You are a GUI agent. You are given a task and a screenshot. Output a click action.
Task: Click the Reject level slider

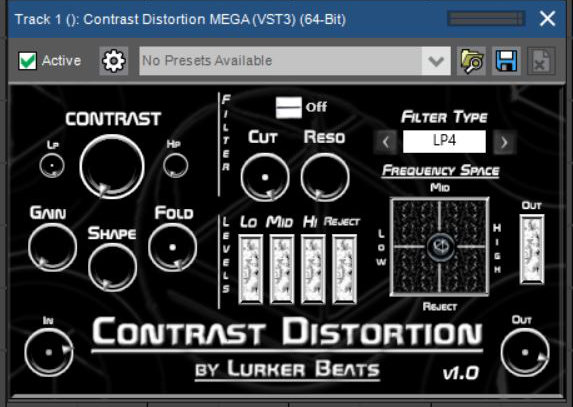(344, 269)
